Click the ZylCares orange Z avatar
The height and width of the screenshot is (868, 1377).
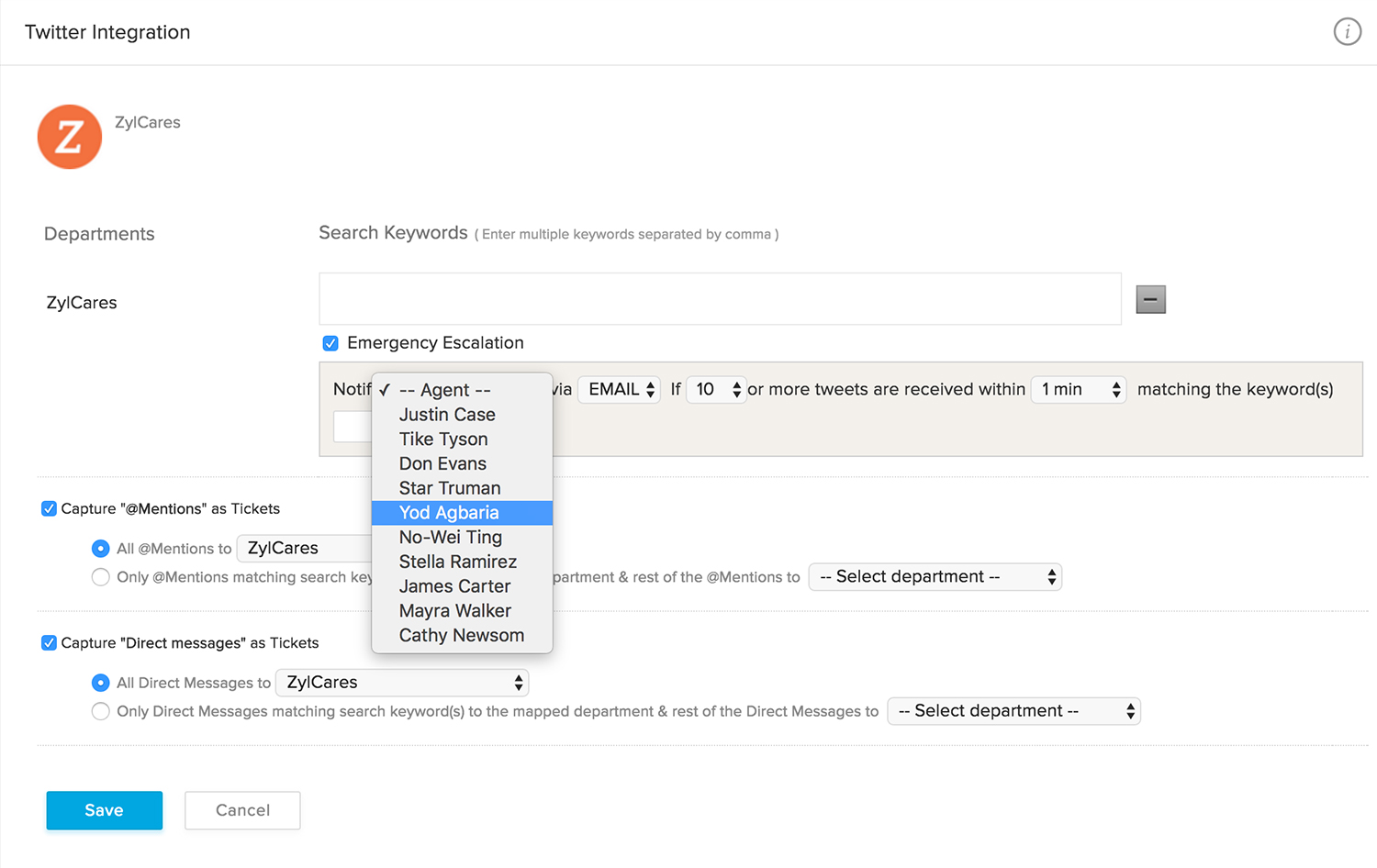[70, 137]
